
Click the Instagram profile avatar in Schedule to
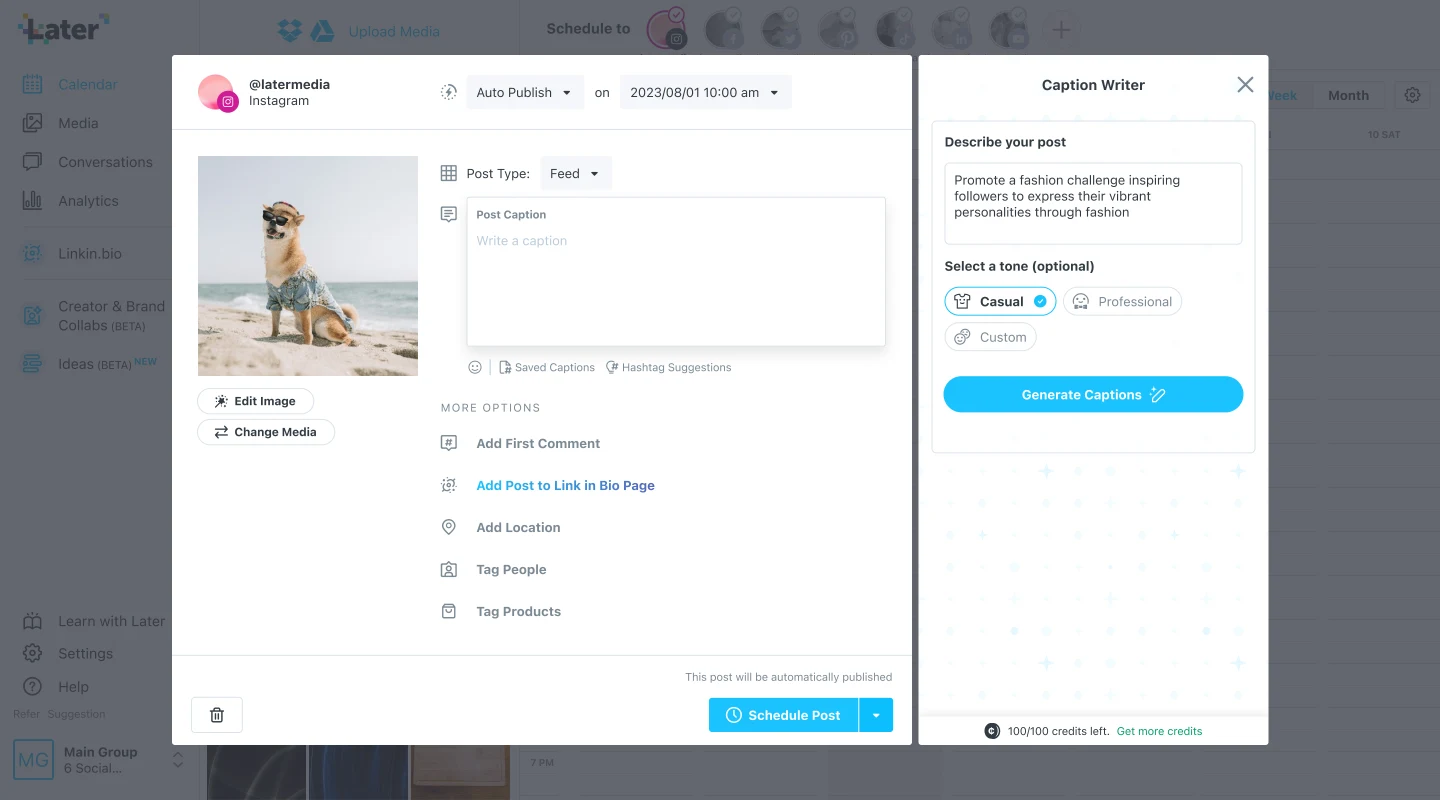667,29
